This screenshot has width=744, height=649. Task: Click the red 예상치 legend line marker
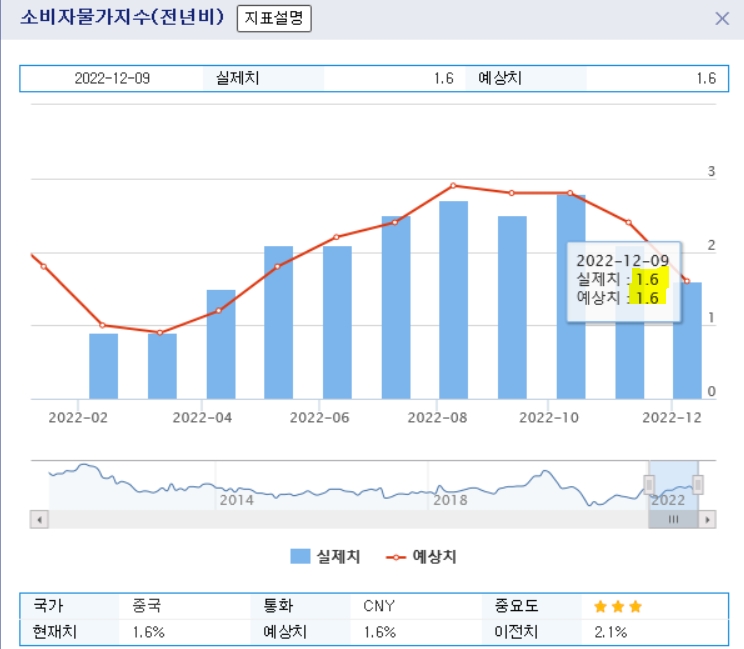click(x=396, y=557)
